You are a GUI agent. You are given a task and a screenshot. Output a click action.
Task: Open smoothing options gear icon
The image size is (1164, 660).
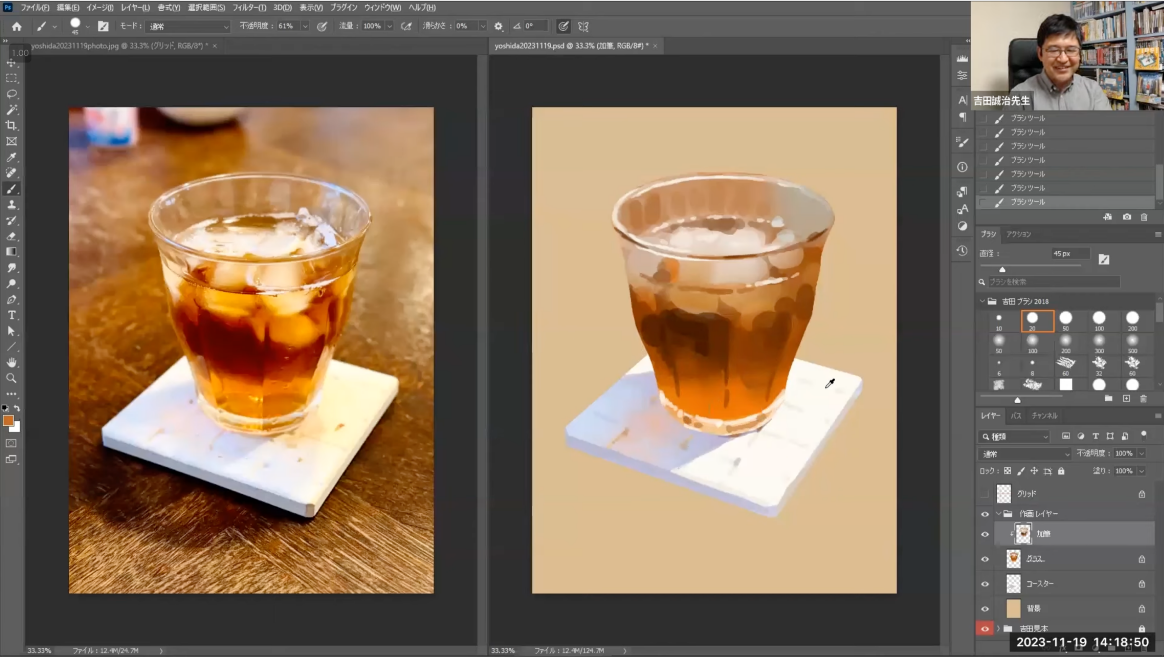498,26
